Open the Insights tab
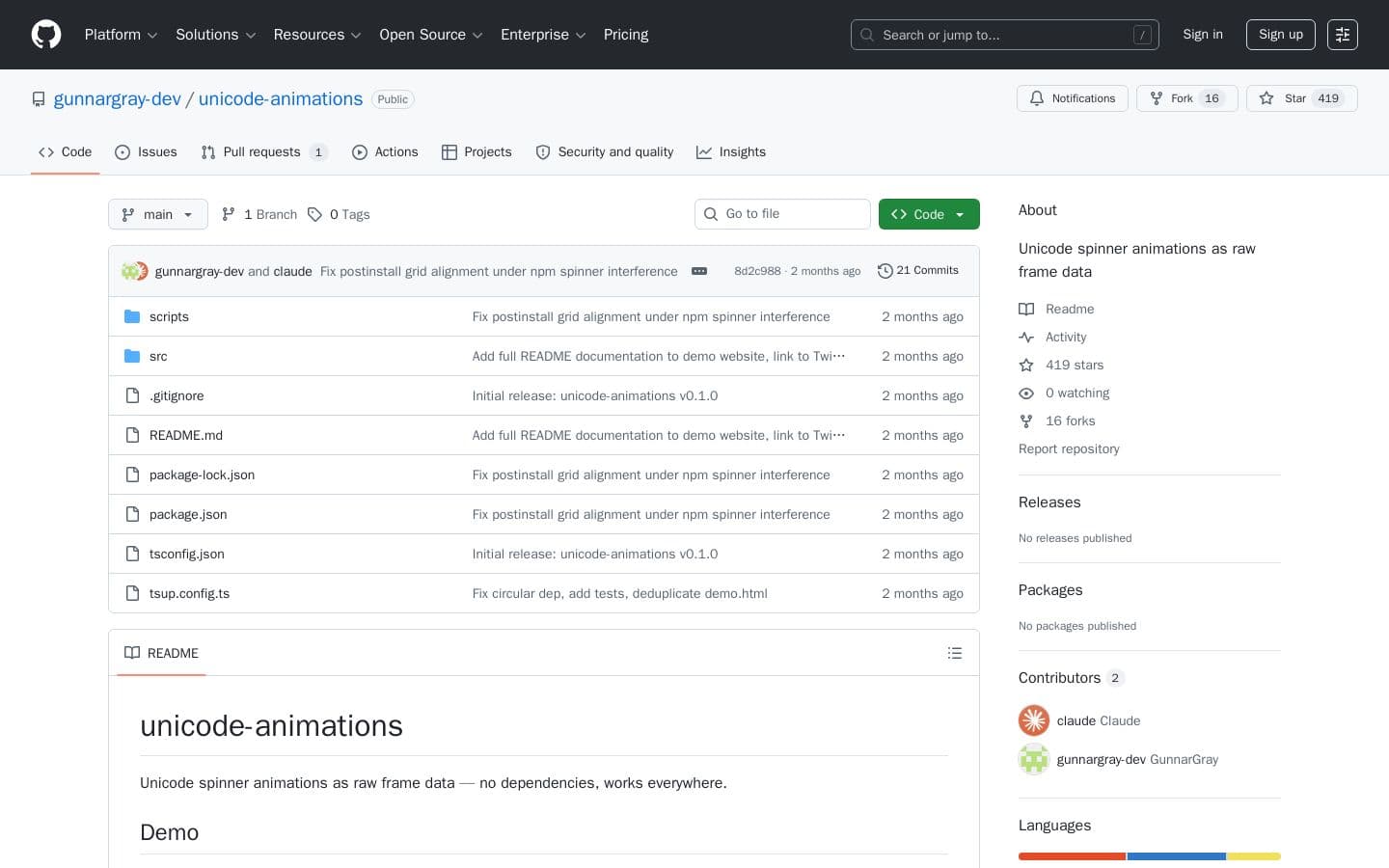Viewport: 1389px width, 868px height. coord(731,152)
